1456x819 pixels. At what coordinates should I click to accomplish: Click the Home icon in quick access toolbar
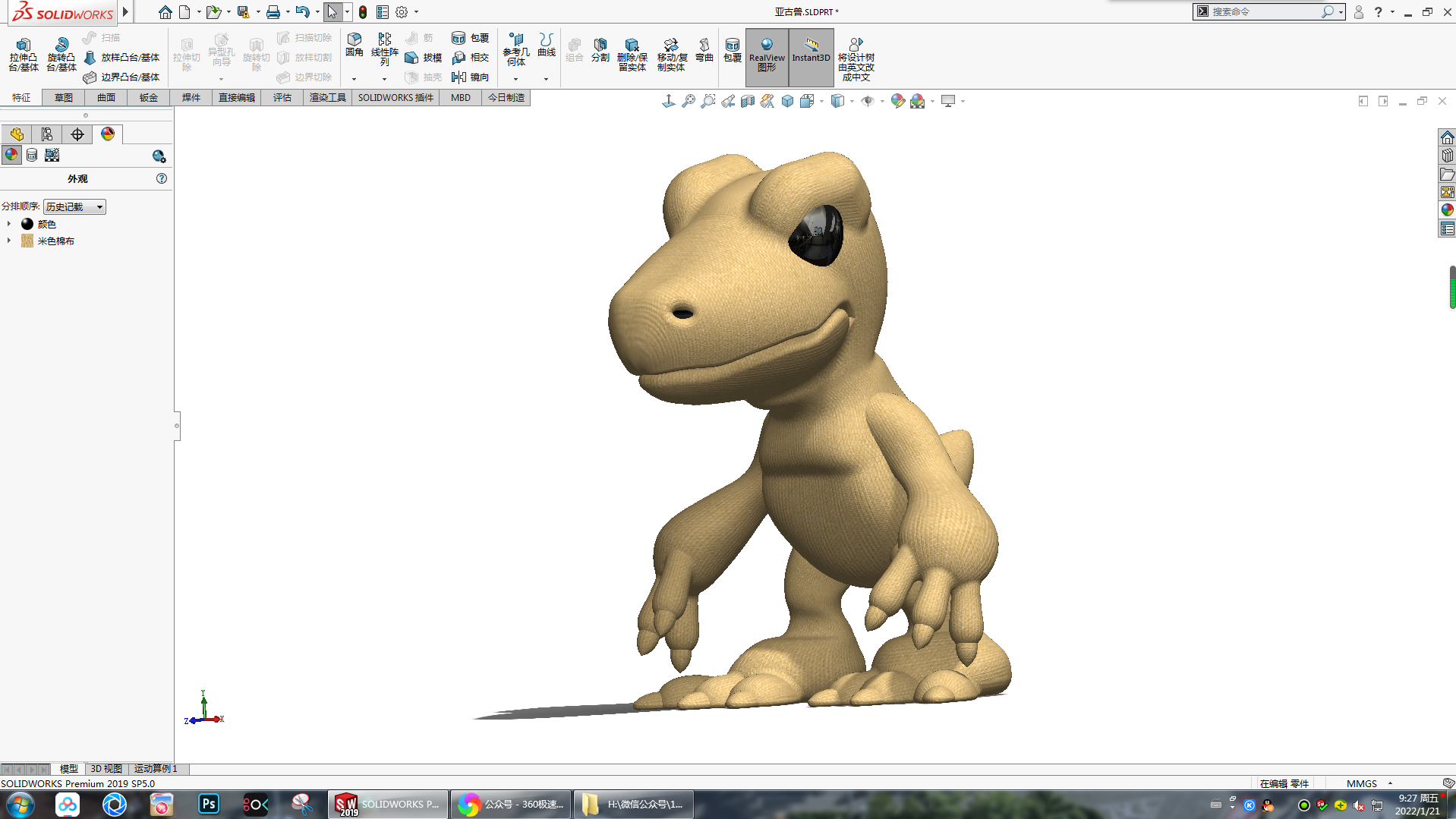(165, 12)
